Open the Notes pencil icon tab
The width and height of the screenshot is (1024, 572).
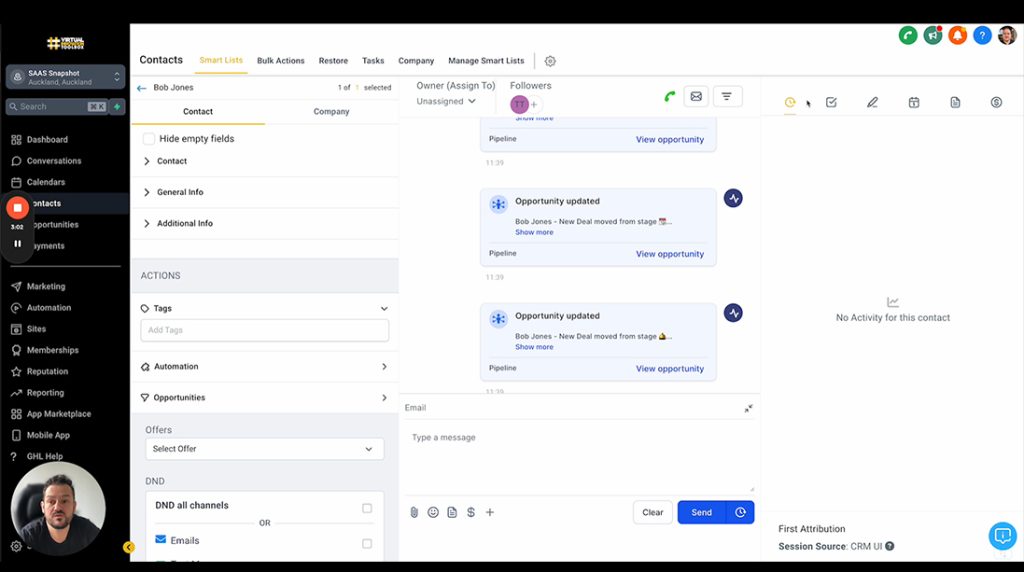872,103
